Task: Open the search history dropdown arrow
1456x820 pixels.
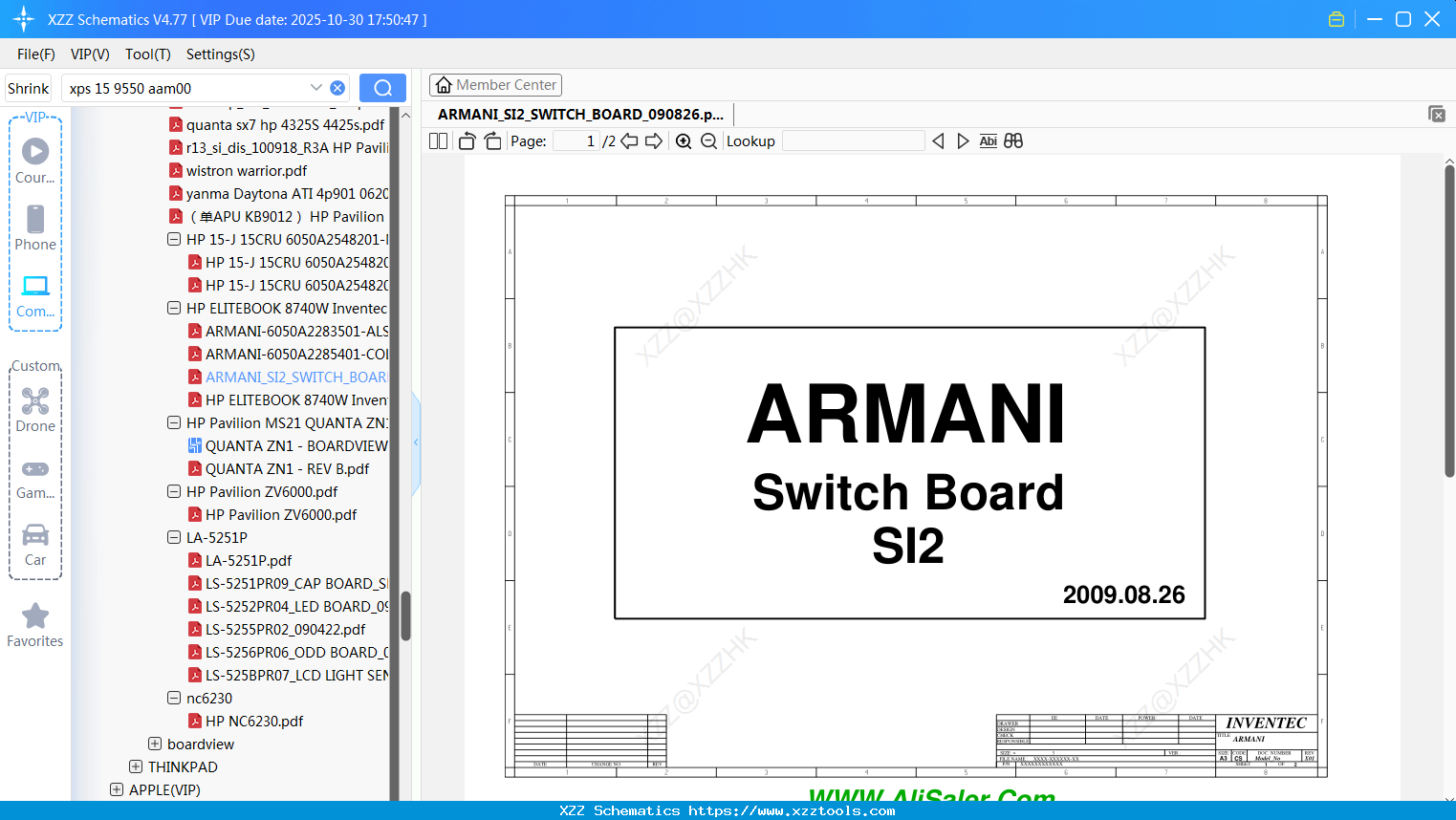Action: point(316,87)
